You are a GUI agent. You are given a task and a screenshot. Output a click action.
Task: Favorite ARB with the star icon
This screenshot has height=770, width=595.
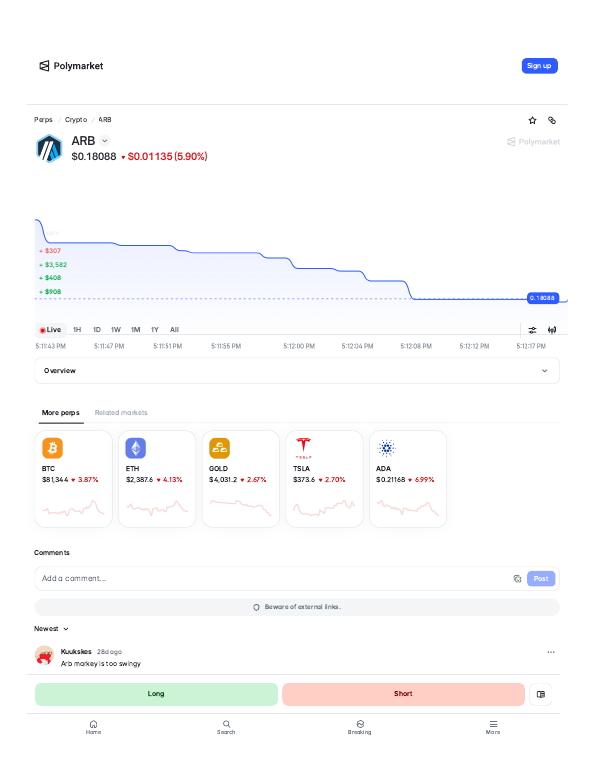[x=532, y=120]
